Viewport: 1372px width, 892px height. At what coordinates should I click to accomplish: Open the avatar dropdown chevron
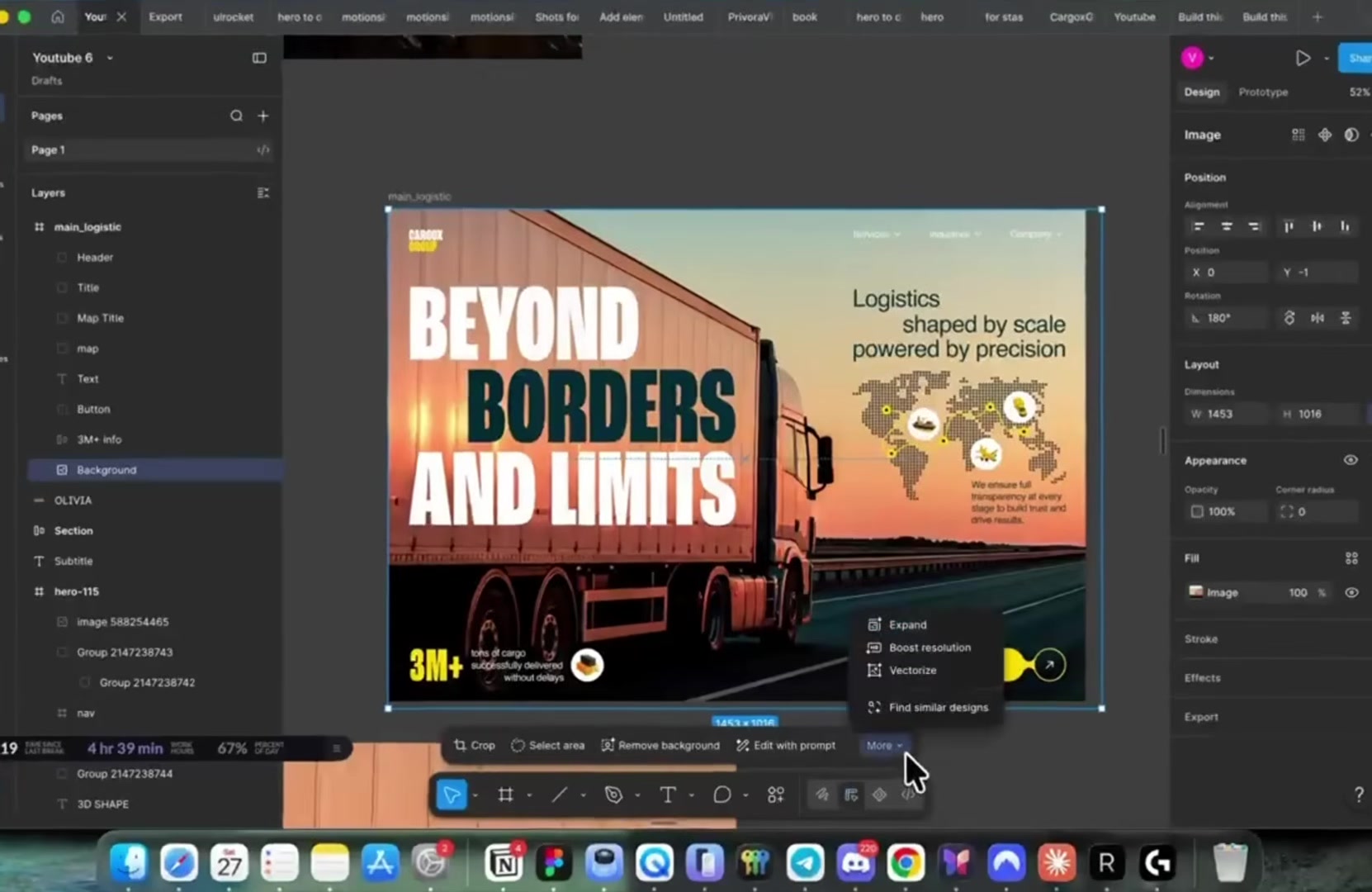1211,58
